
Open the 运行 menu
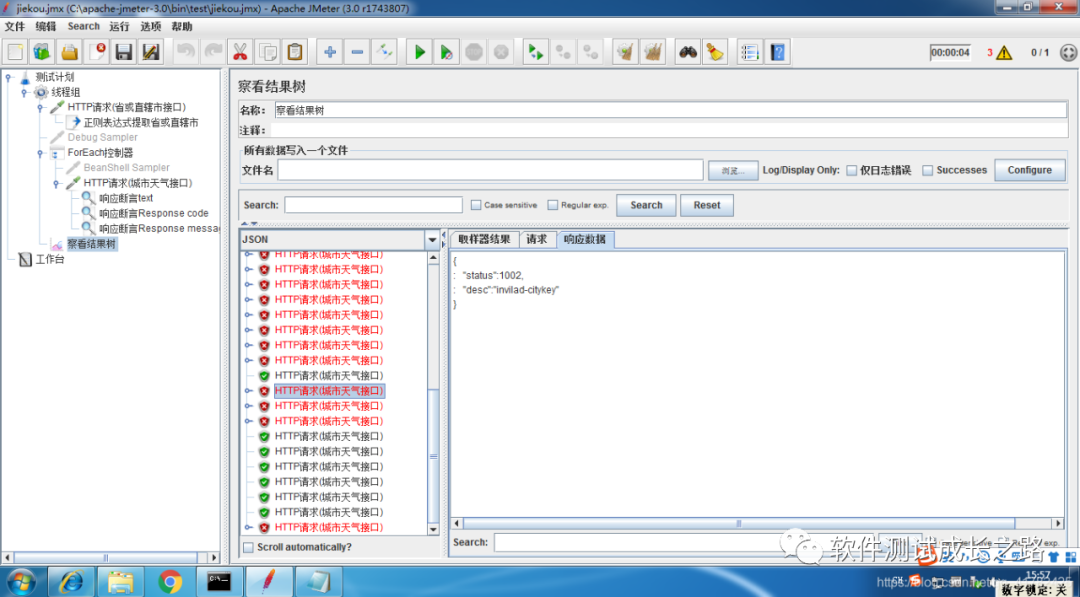tap(119, 26)
